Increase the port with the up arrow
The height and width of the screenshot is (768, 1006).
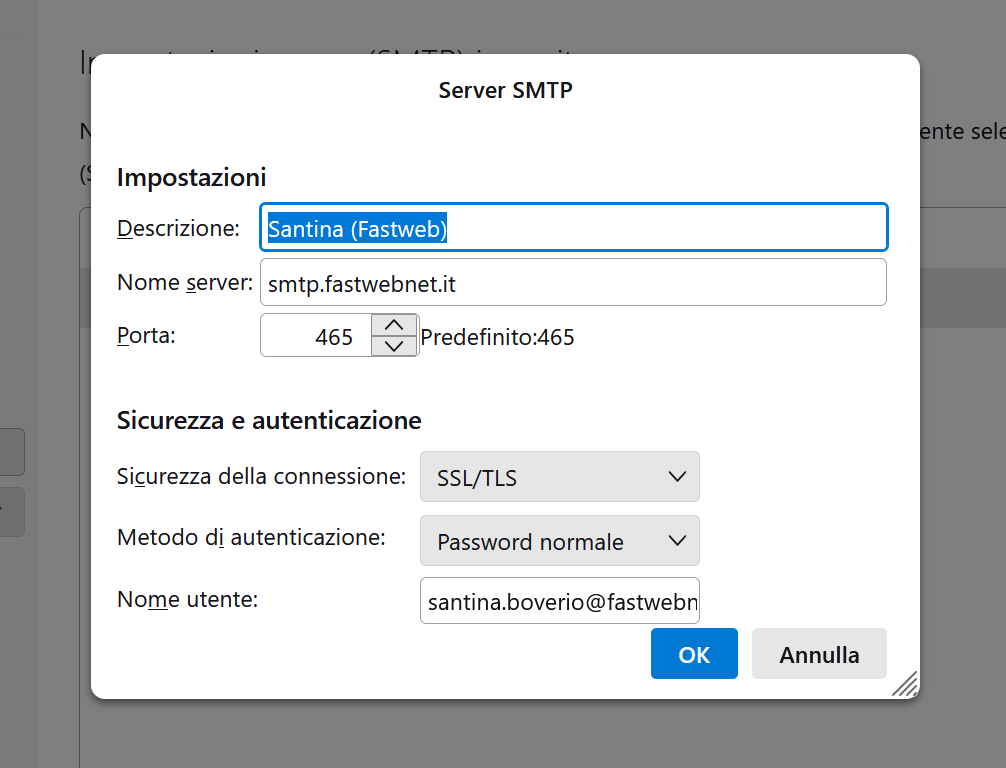click(394, 325)
